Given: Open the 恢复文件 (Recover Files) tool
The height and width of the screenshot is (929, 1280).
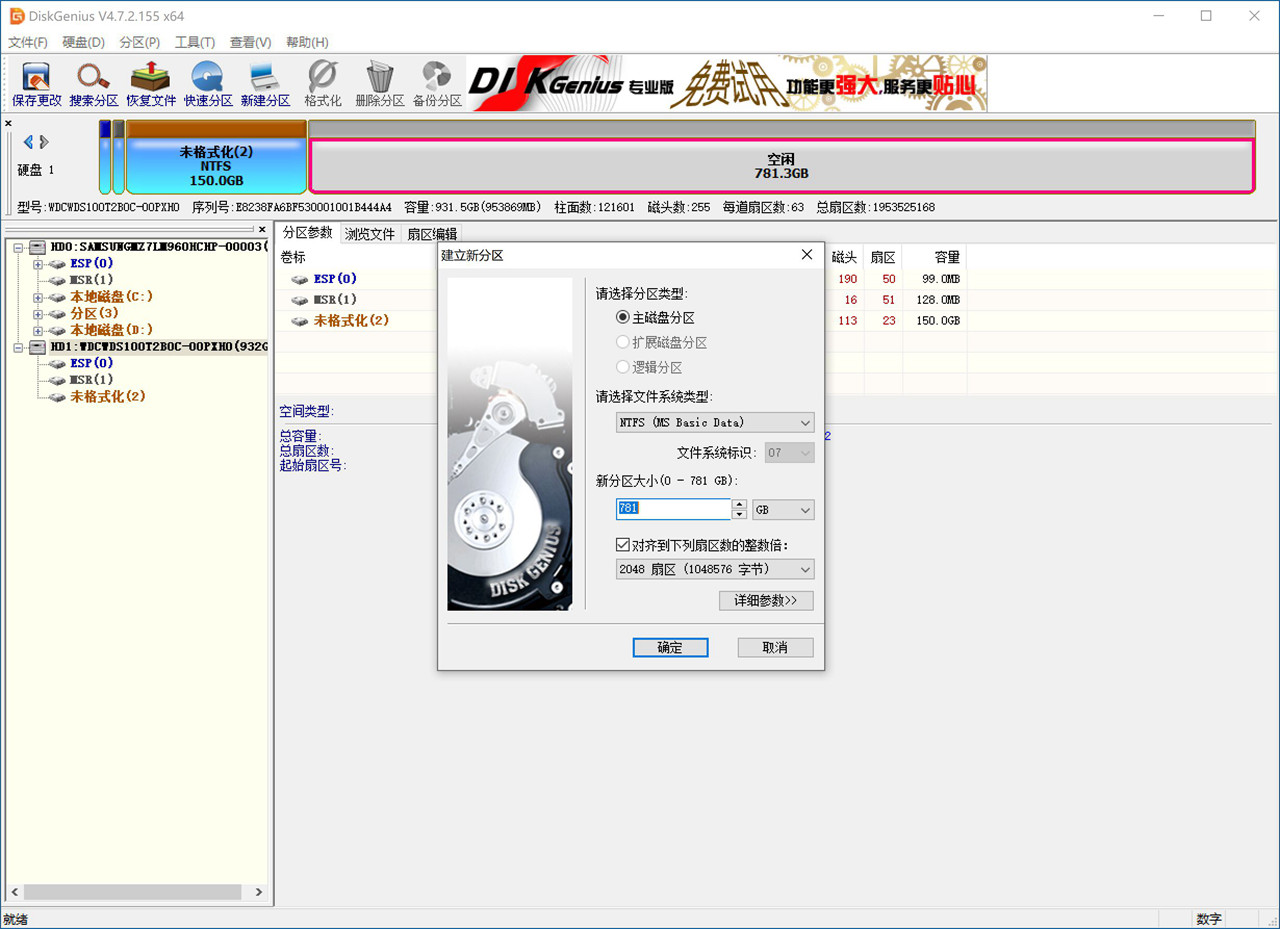Looking at the screenshot, I should [150, 82].
